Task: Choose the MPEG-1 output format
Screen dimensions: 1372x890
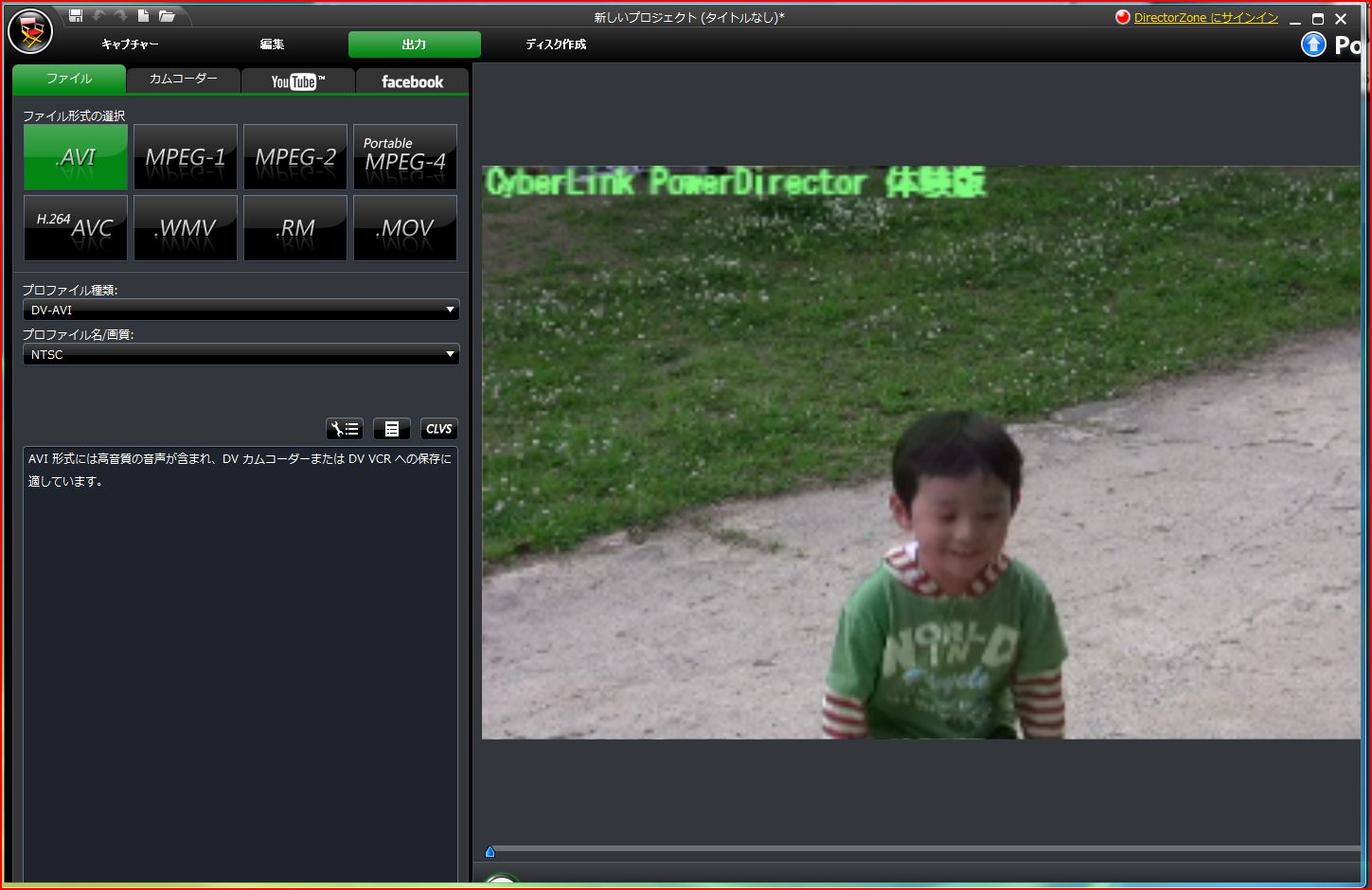Action: coord(186,157)
